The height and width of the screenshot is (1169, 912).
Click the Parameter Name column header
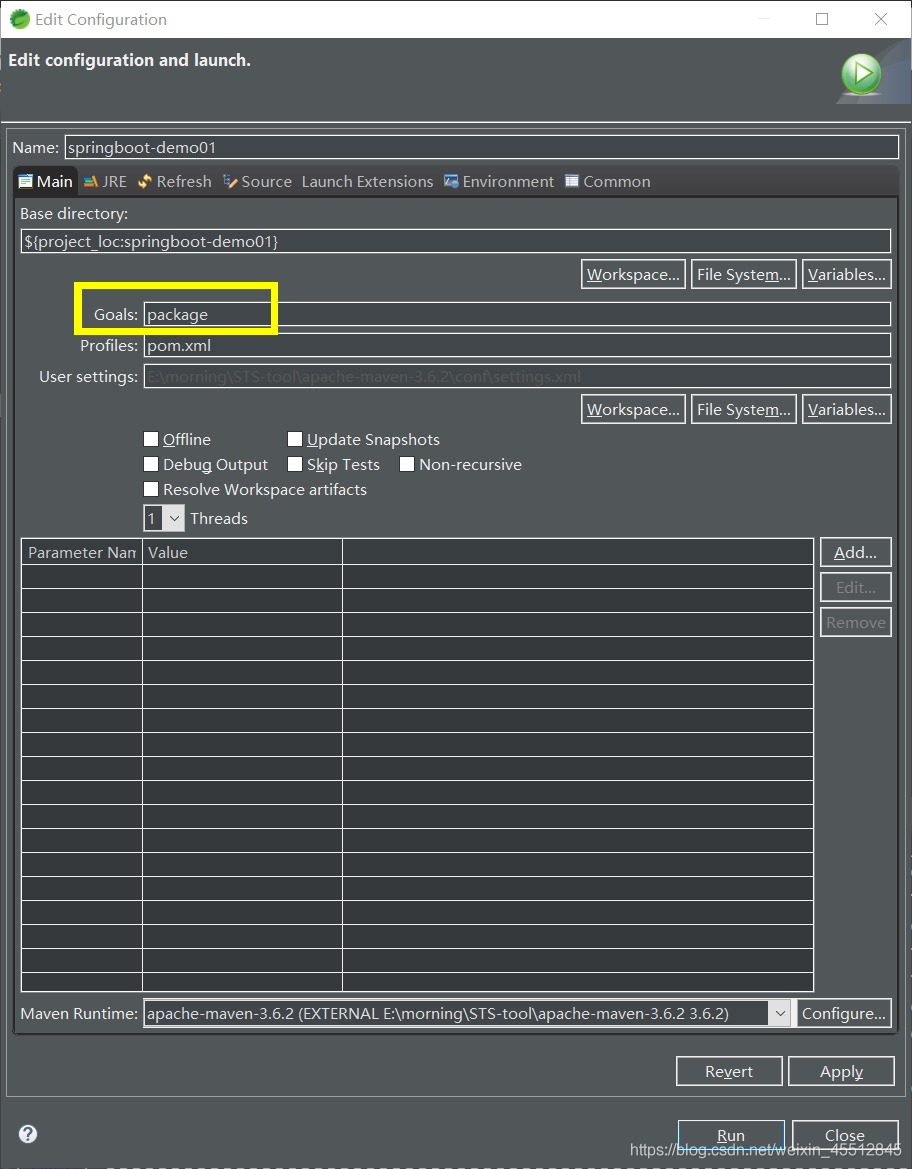(x=82, y=552)
